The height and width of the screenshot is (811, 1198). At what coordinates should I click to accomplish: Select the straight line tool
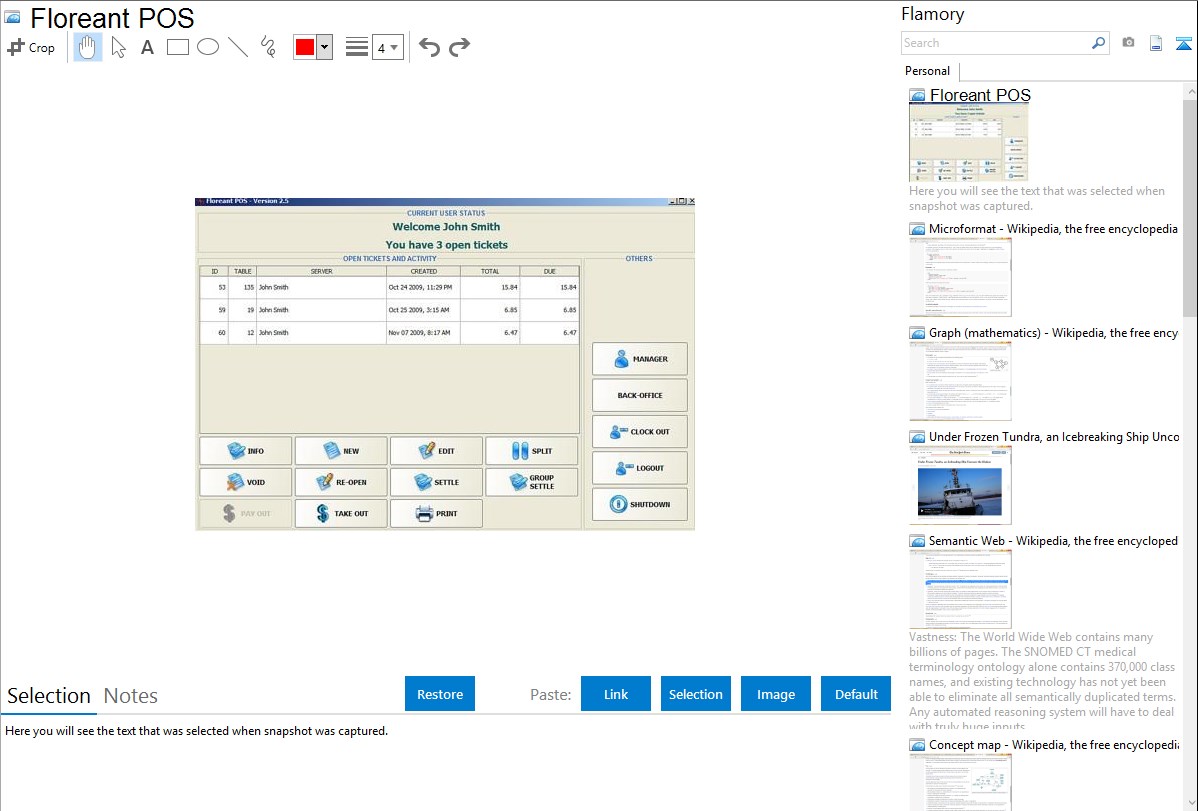(237, 47)
